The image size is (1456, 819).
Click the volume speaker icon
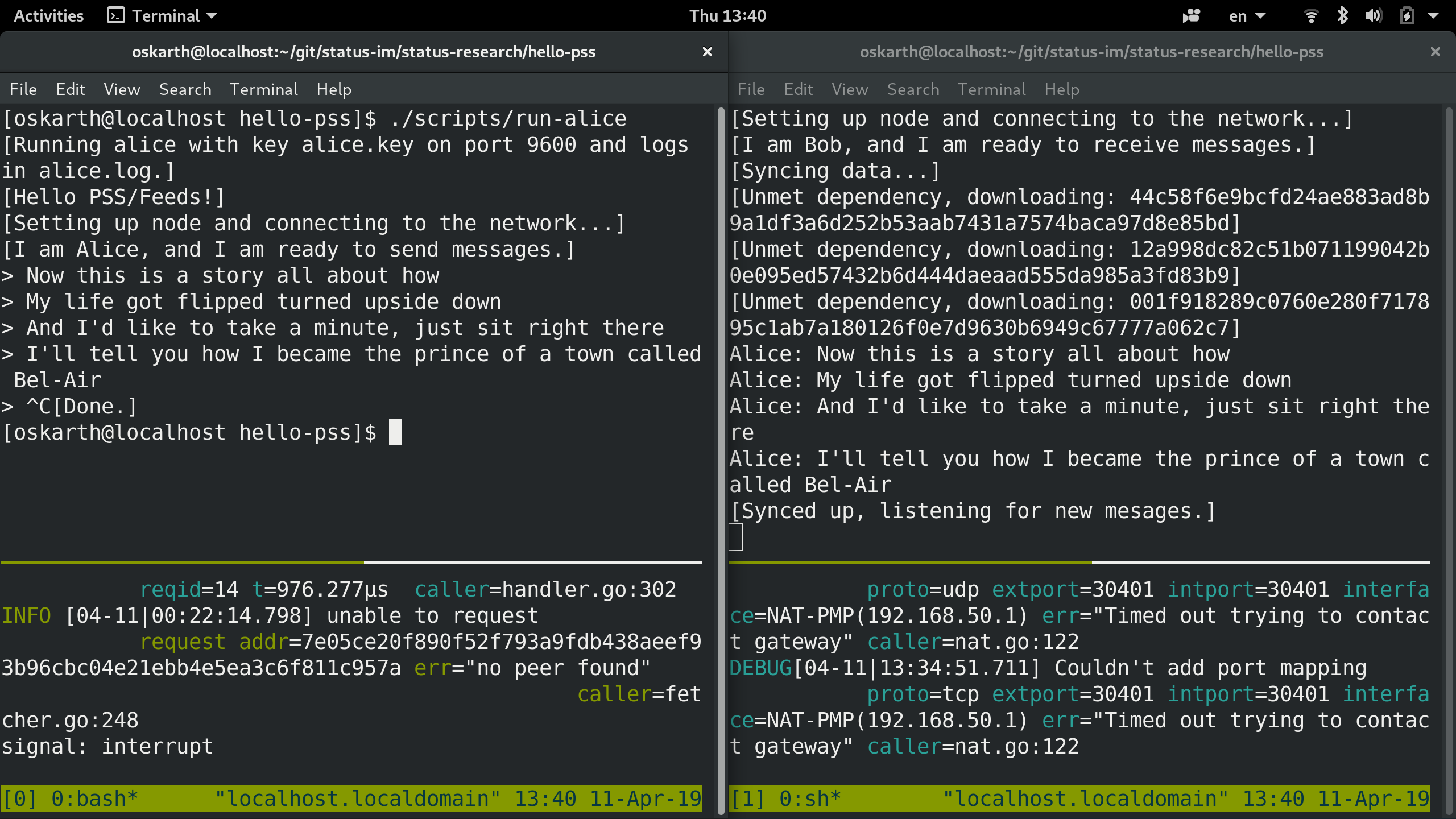click(1374, 16)
